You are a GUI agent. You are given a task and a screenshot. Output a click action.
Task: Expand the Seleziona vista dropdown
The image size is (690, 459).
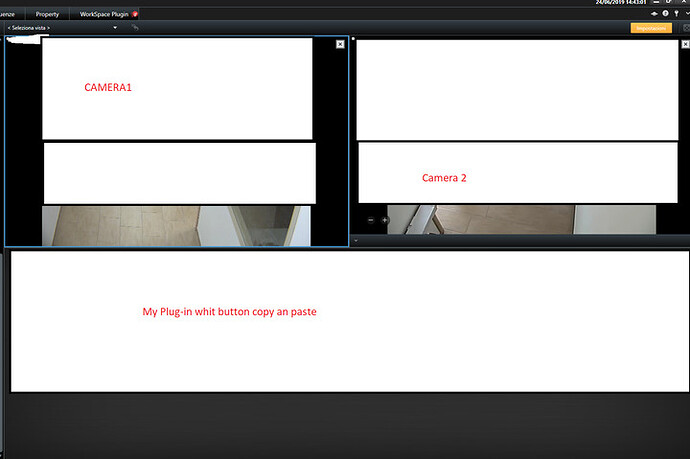116,28
